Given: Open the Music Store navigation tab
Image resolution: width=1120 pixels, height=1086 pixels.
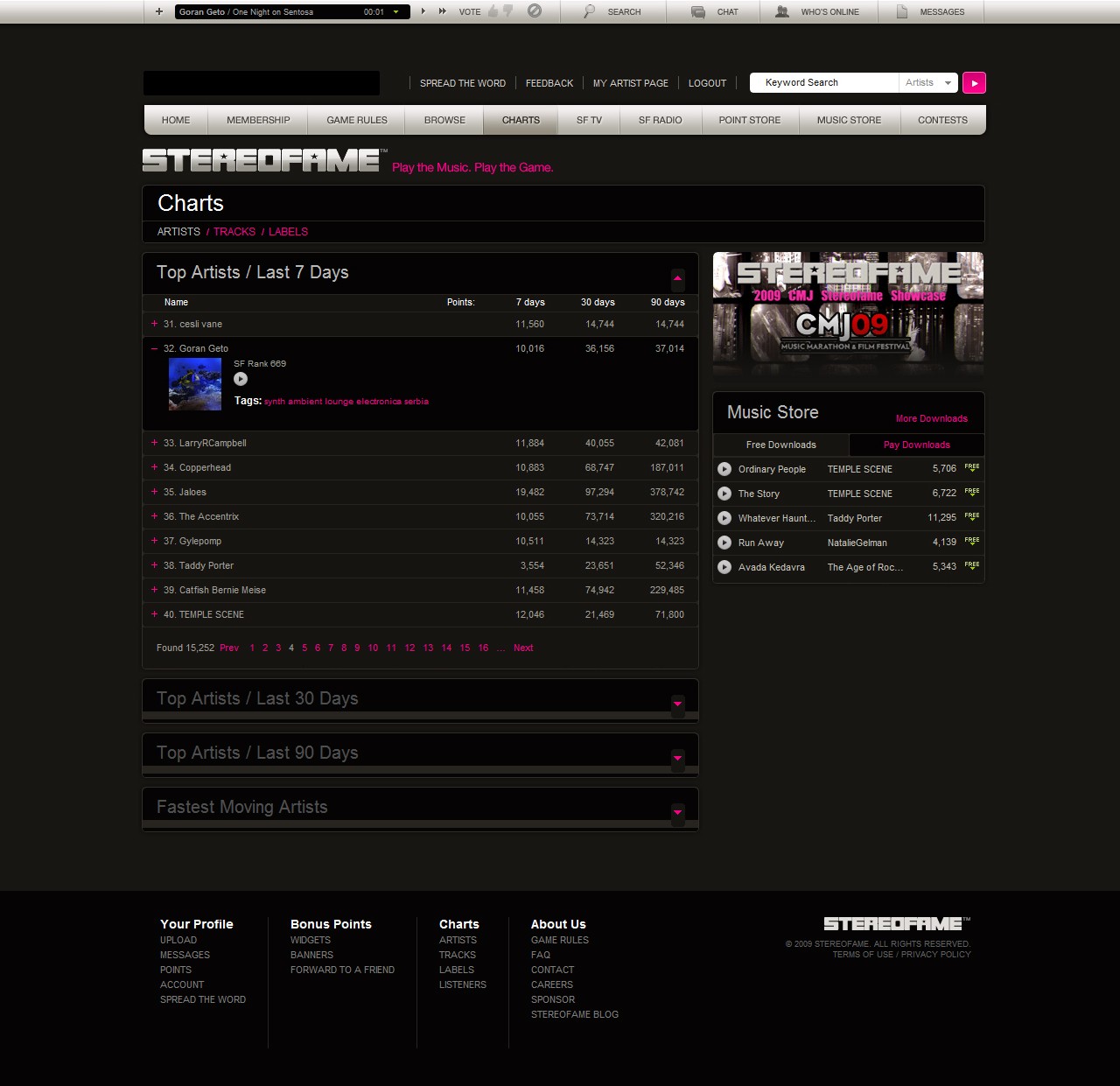Looking at the screenshot, I should pos(849,120).
